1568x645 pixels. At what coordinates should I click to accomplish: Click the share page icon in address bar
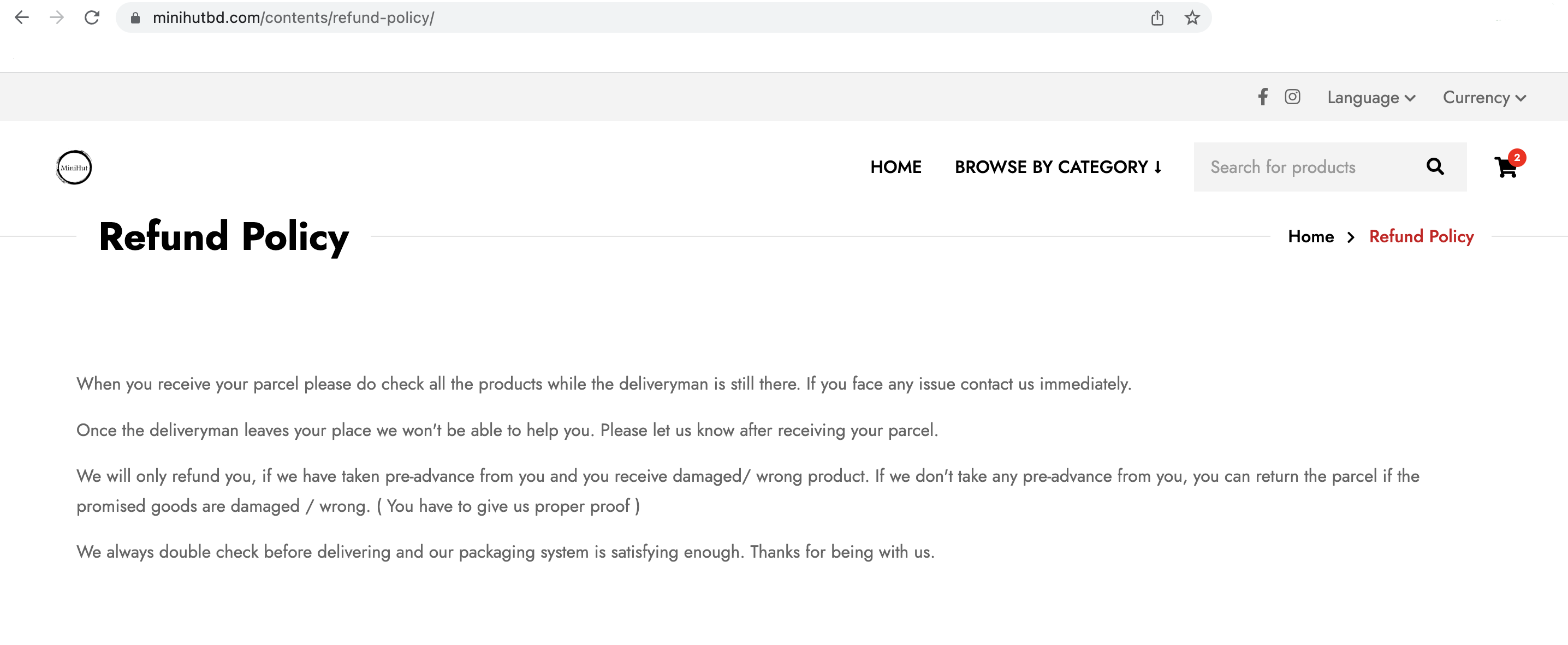point(1157,17)
